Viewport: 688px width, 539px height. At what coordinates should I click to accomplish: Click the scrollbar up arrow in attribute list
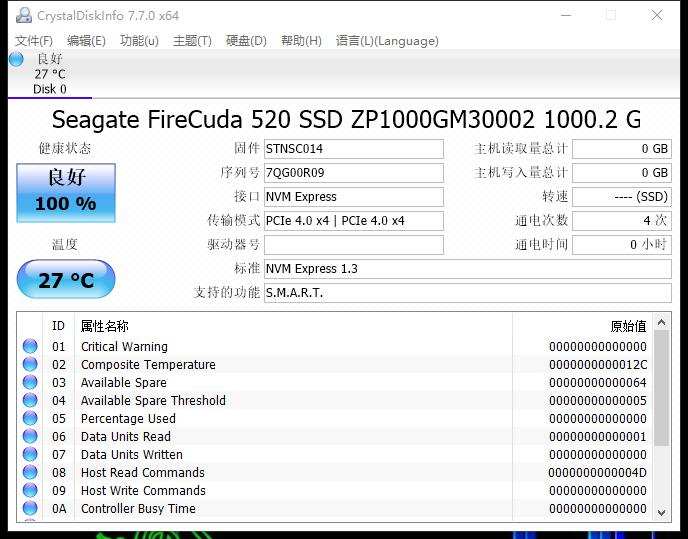661,323
